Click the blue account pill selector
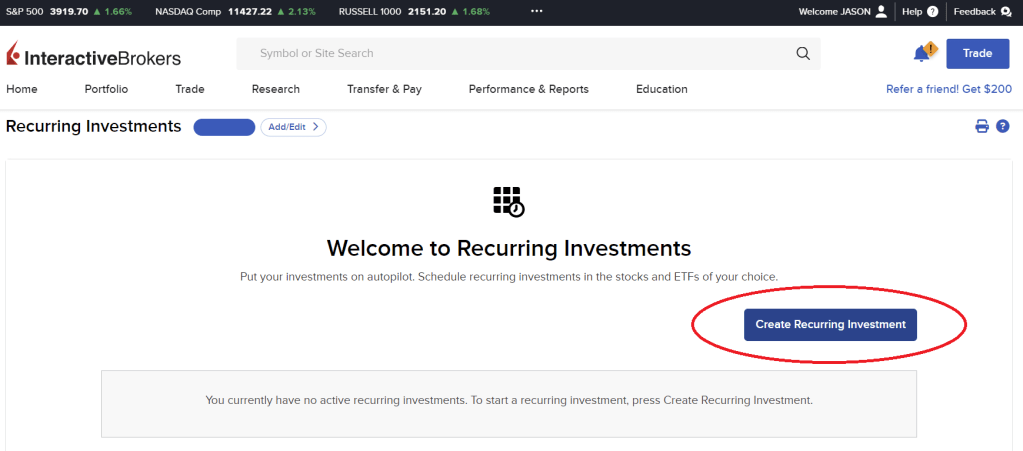 [224, 127]
